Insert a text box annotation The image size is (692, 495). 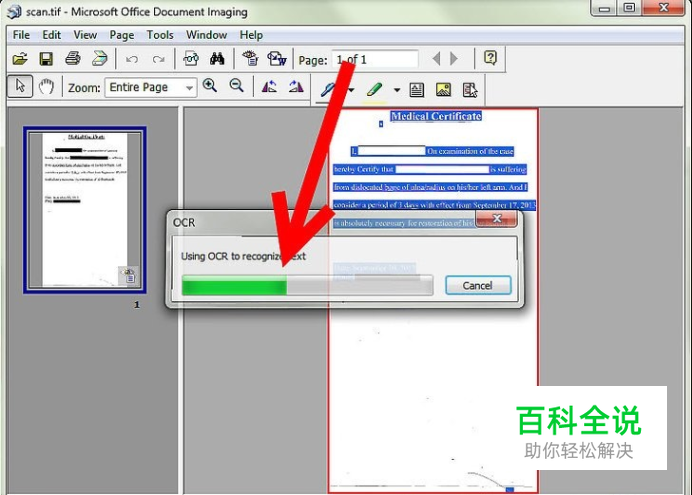point(417,90)
